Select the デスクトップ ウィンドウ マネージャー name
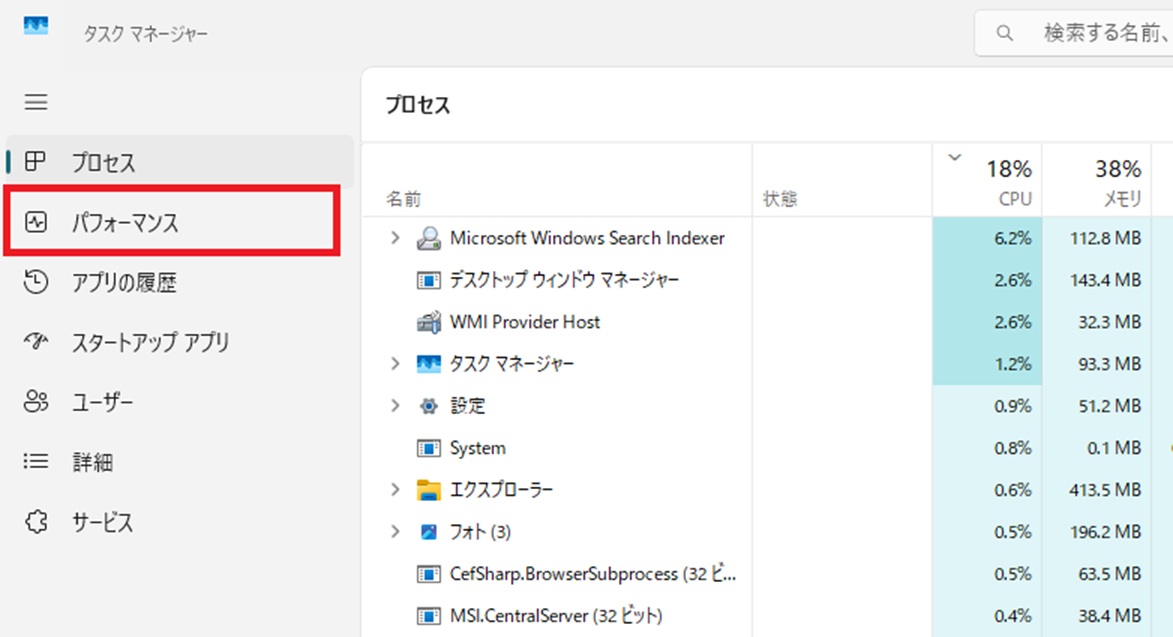Image resolution: width=1173 pixels, height=637 pixels. 565,280
